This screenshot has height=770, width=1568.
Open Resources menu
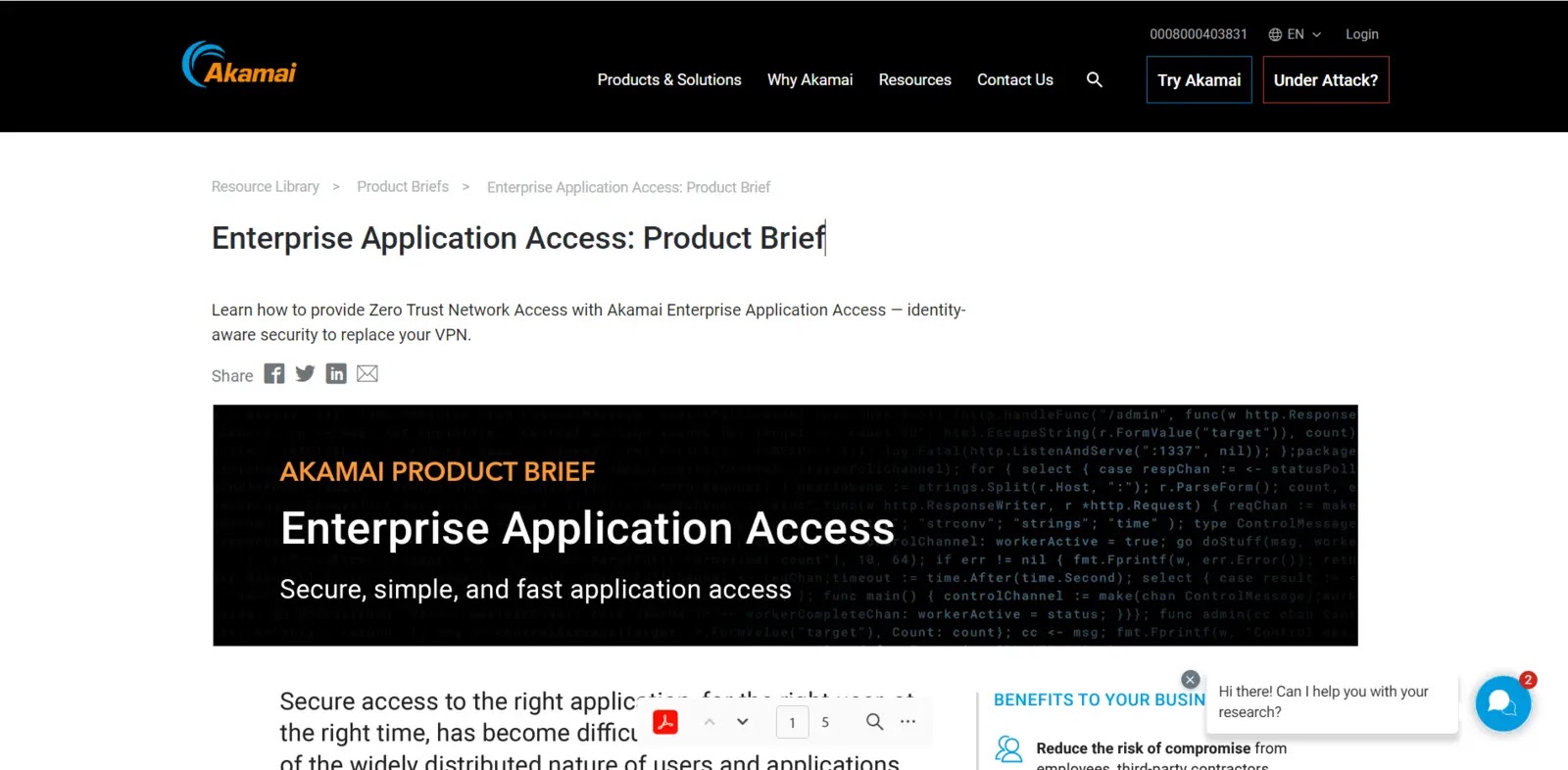click(914, 79)
